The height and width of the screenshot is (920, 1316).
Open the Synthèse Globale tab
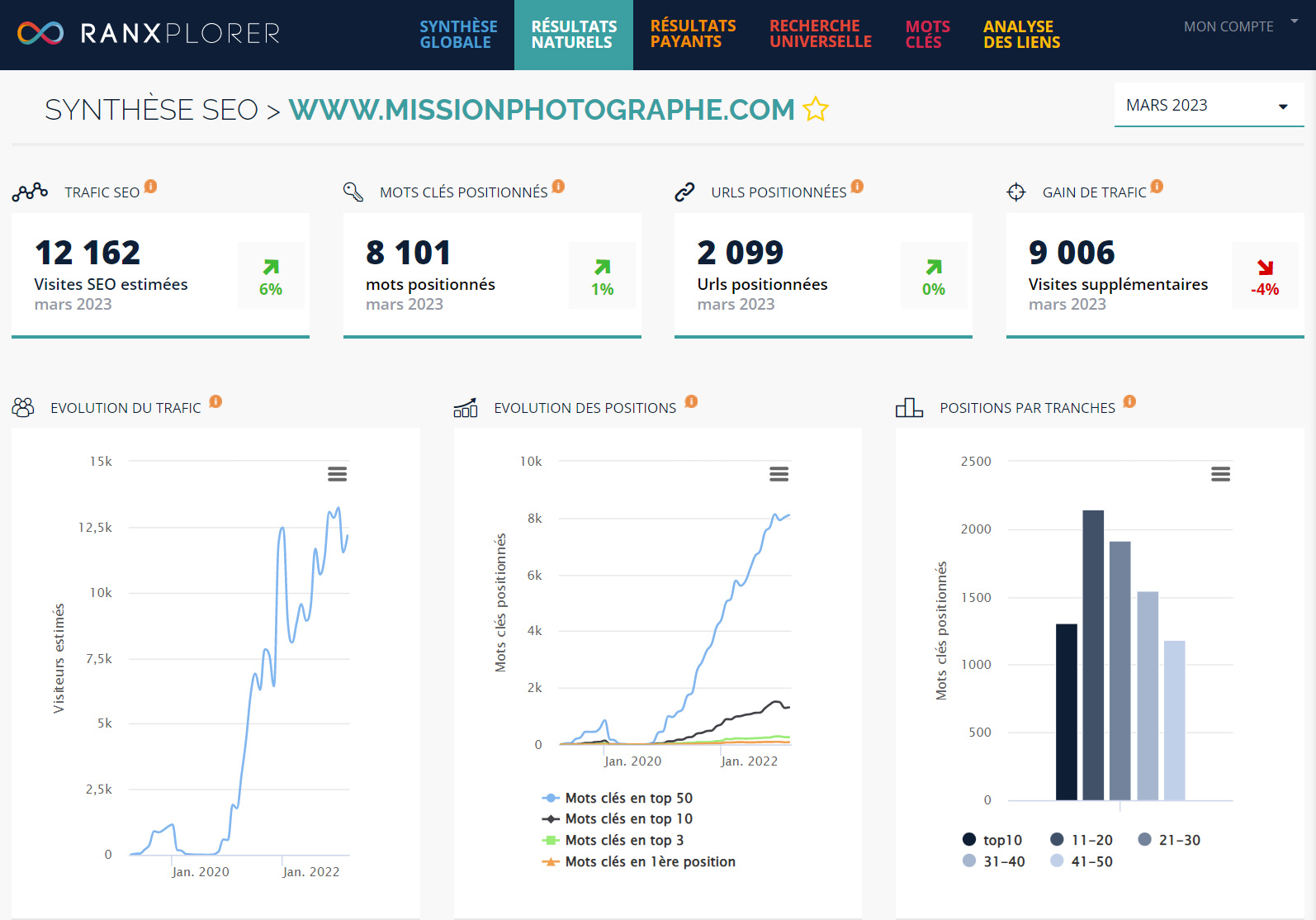coord(458,35)
